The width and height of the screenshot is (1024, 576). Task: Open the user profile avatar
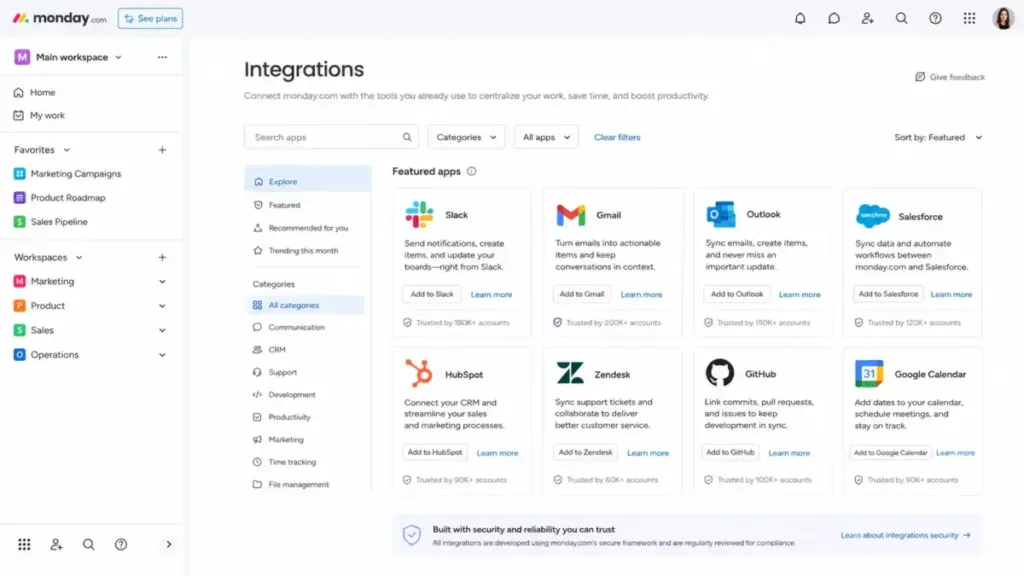click(x=1003, y=18)
